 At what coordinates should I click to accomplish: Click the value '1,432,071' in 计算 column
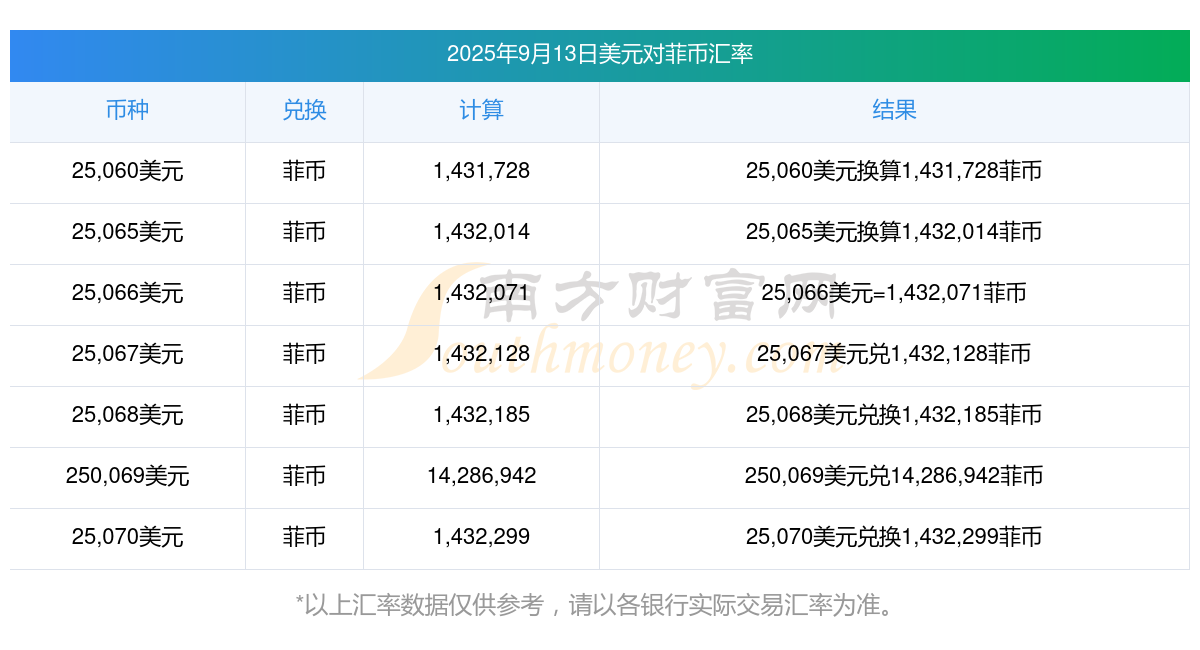tap(481, 293)
